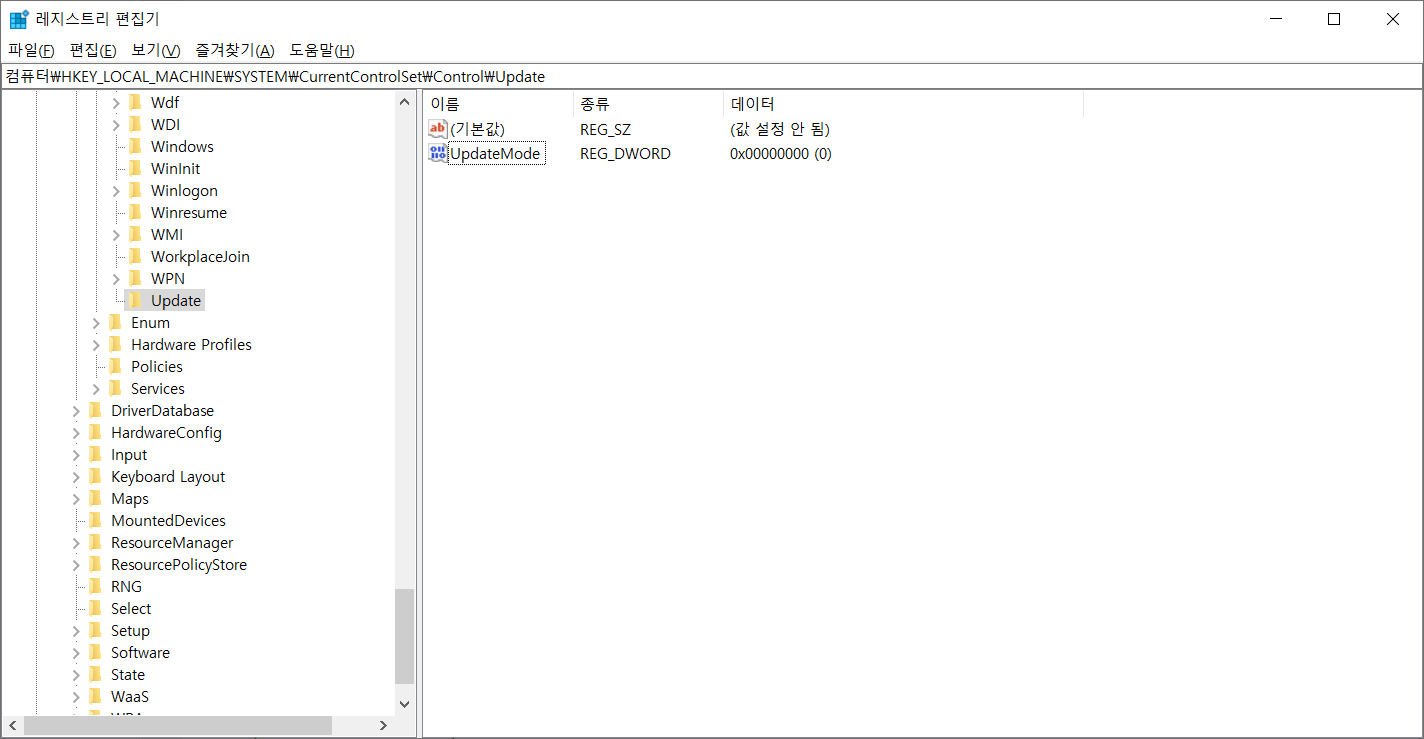Click the RNG folder icon

click(95, 586)
